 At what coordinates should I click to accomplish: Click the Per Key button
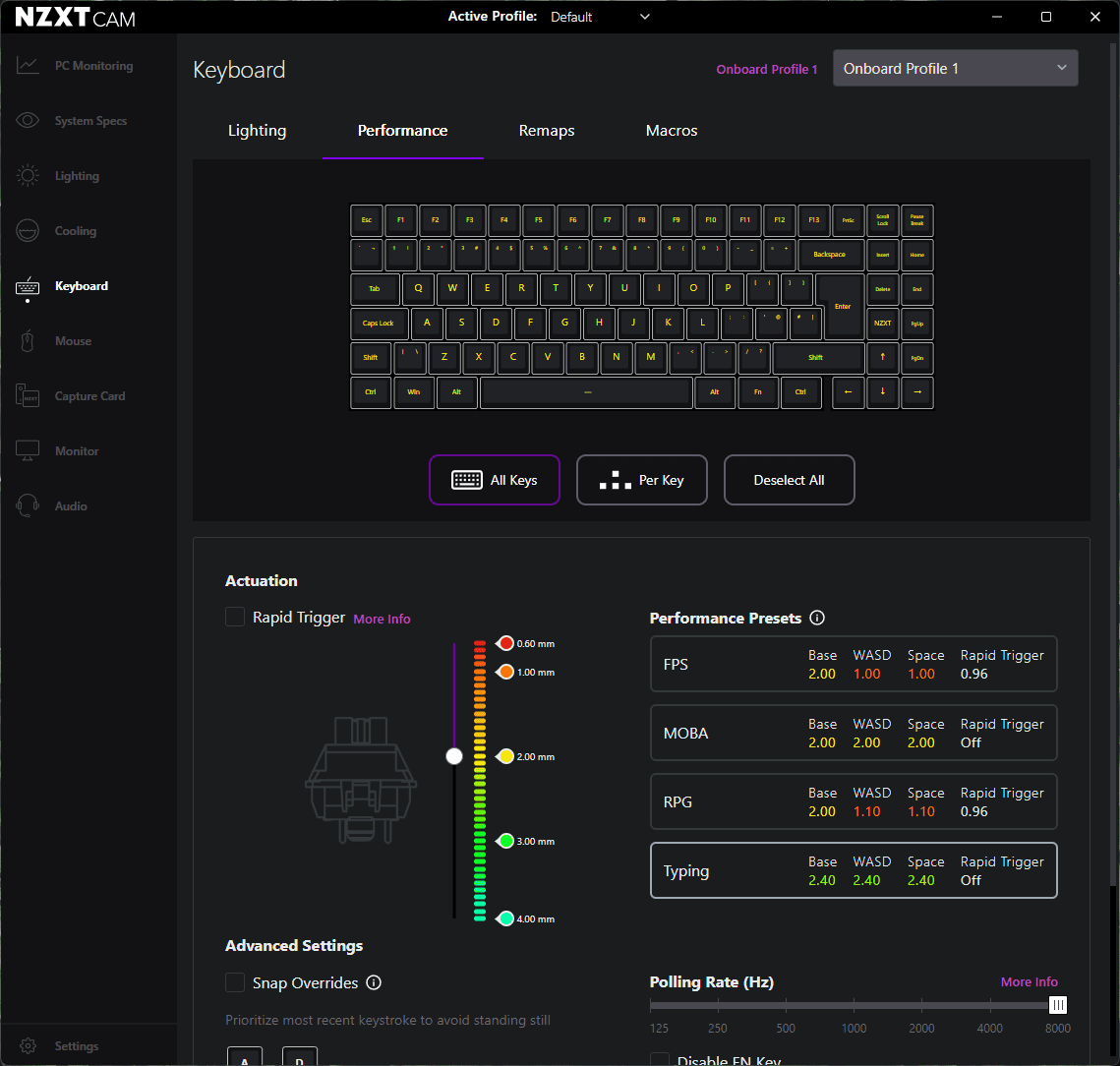click(x=641, y=480)
